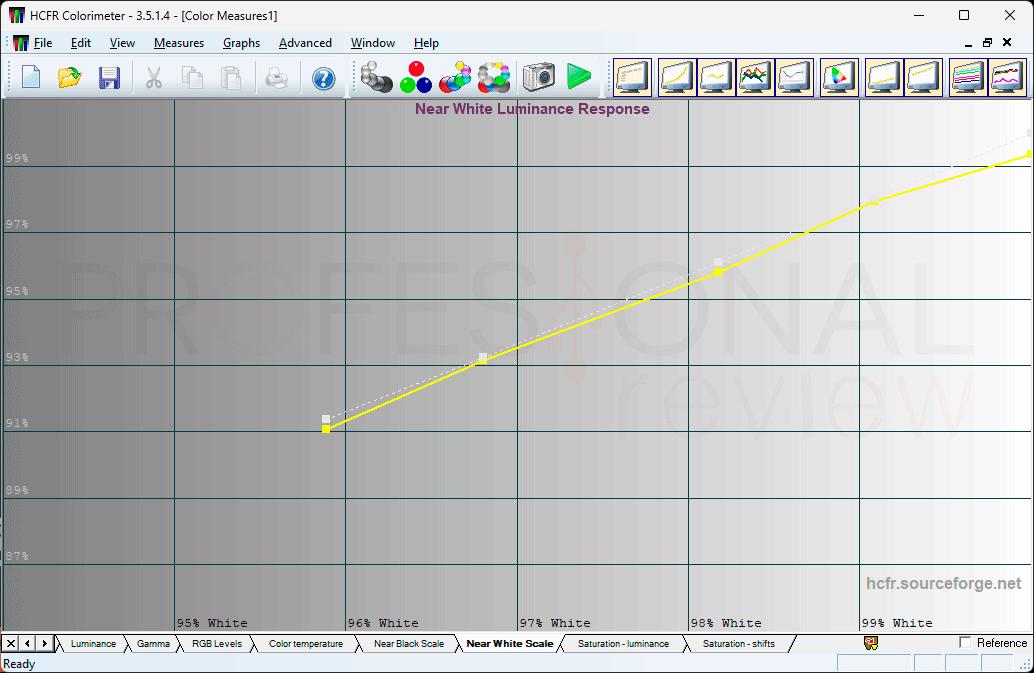This screenshot has width=1034, height=673.
Task: Click the Paste clipboard icon
Action: pos(231,78)
